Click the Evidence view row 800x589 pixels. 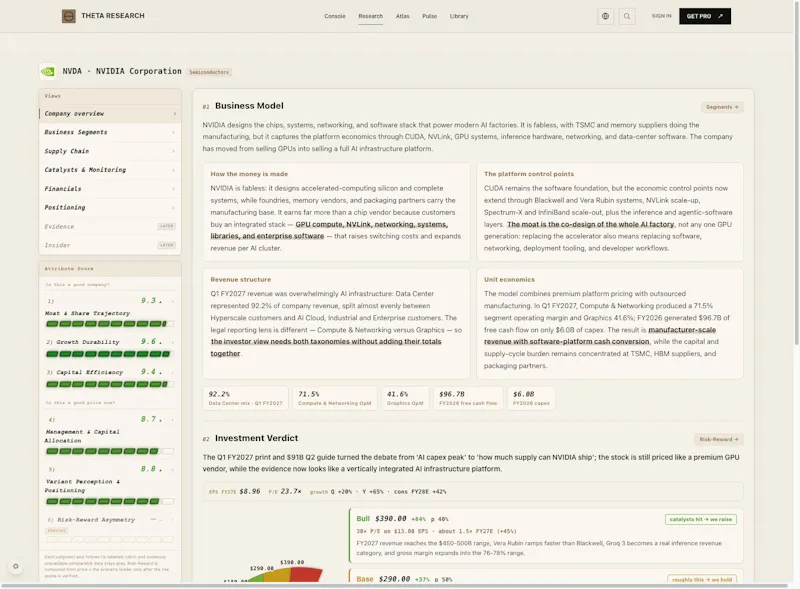coord(110,227)
